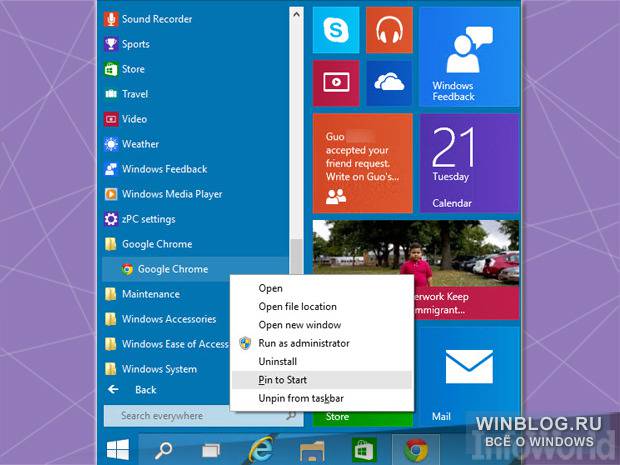Open the red Video tile
620x465 pixels.
pyautogui.click(x=336, y=83)
